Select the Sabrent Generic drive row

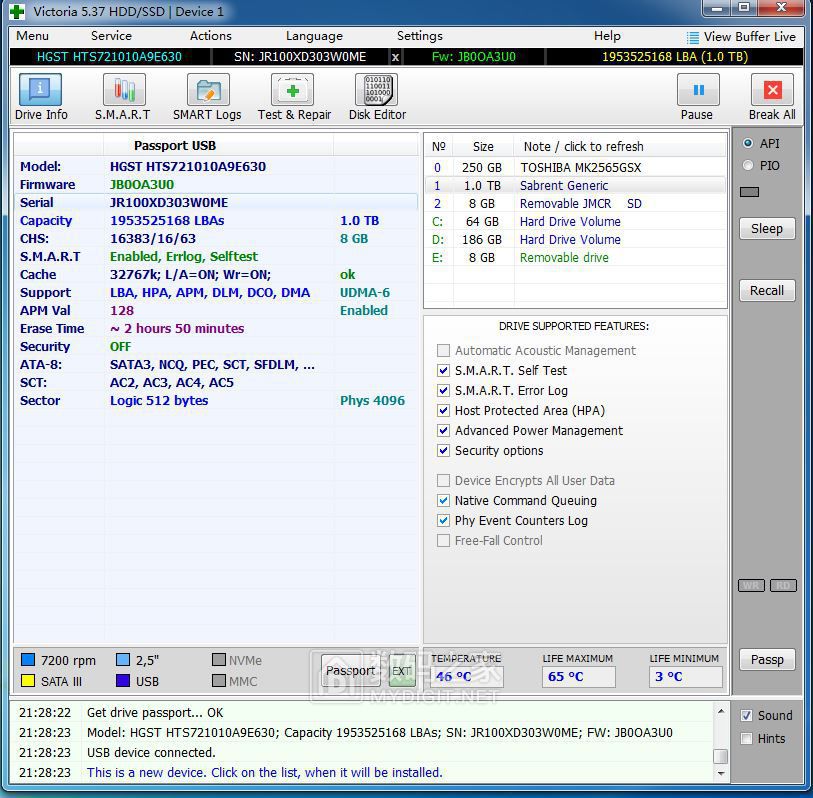click(576, 186)
